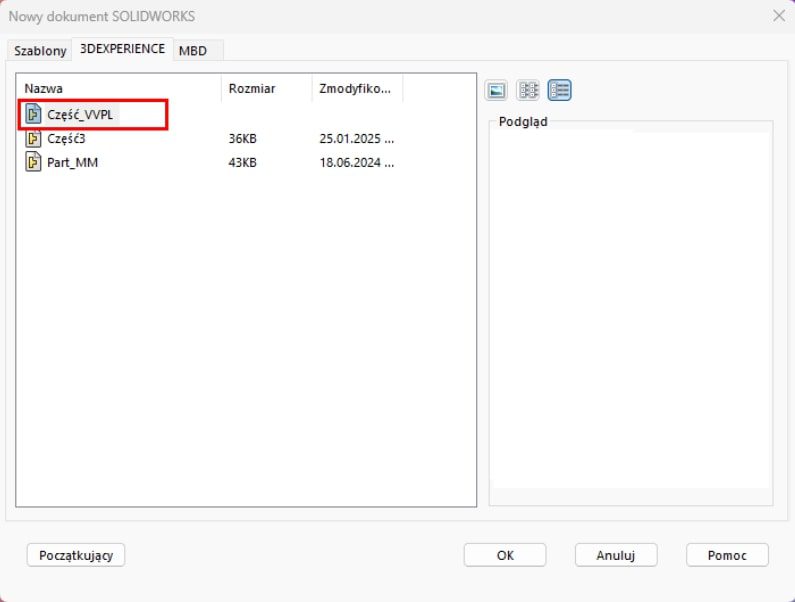The height and width of the screenshot is (602, 795).
Task: Sort by Zmodyfiko... column header
Action: coord(357,88)
